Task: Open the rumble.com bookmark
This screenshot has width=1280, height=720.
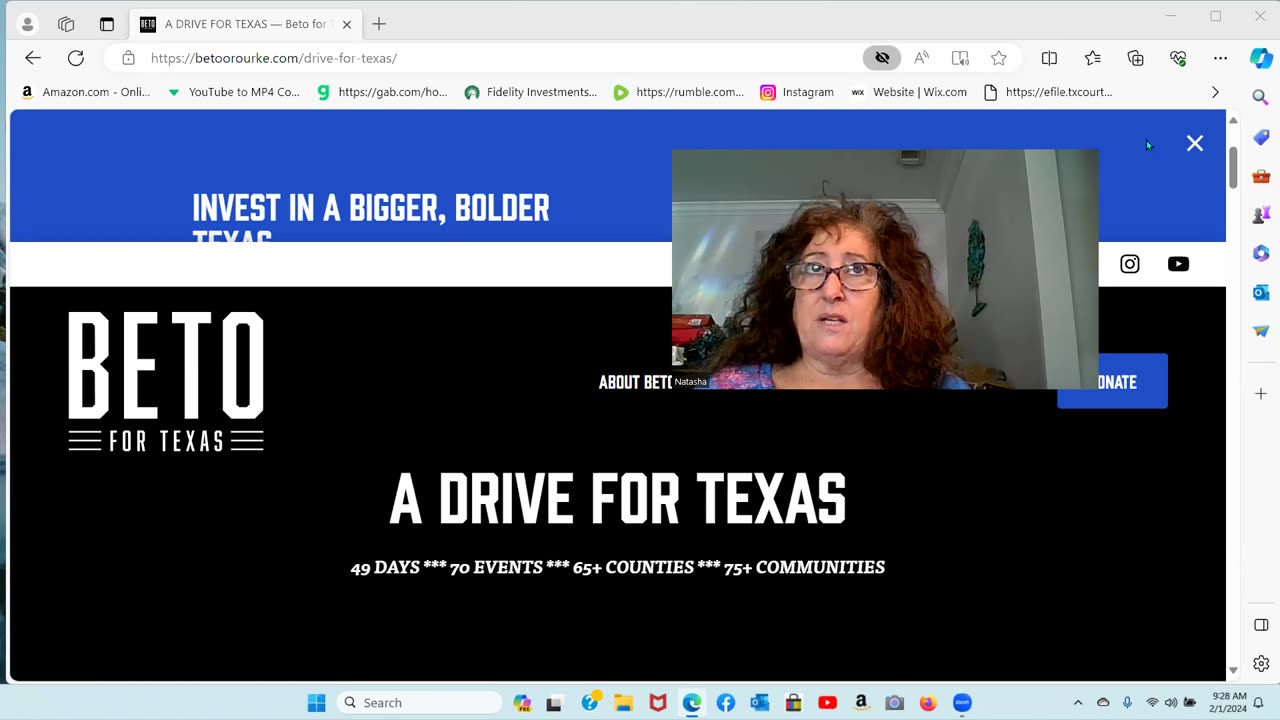Action: coord(679,92)
